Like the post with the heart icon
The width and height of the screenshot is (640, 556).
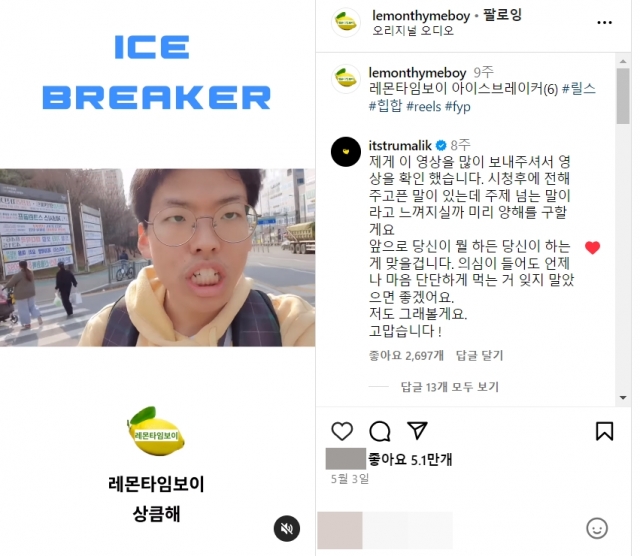pyautogui.click(x=342, y=431)
